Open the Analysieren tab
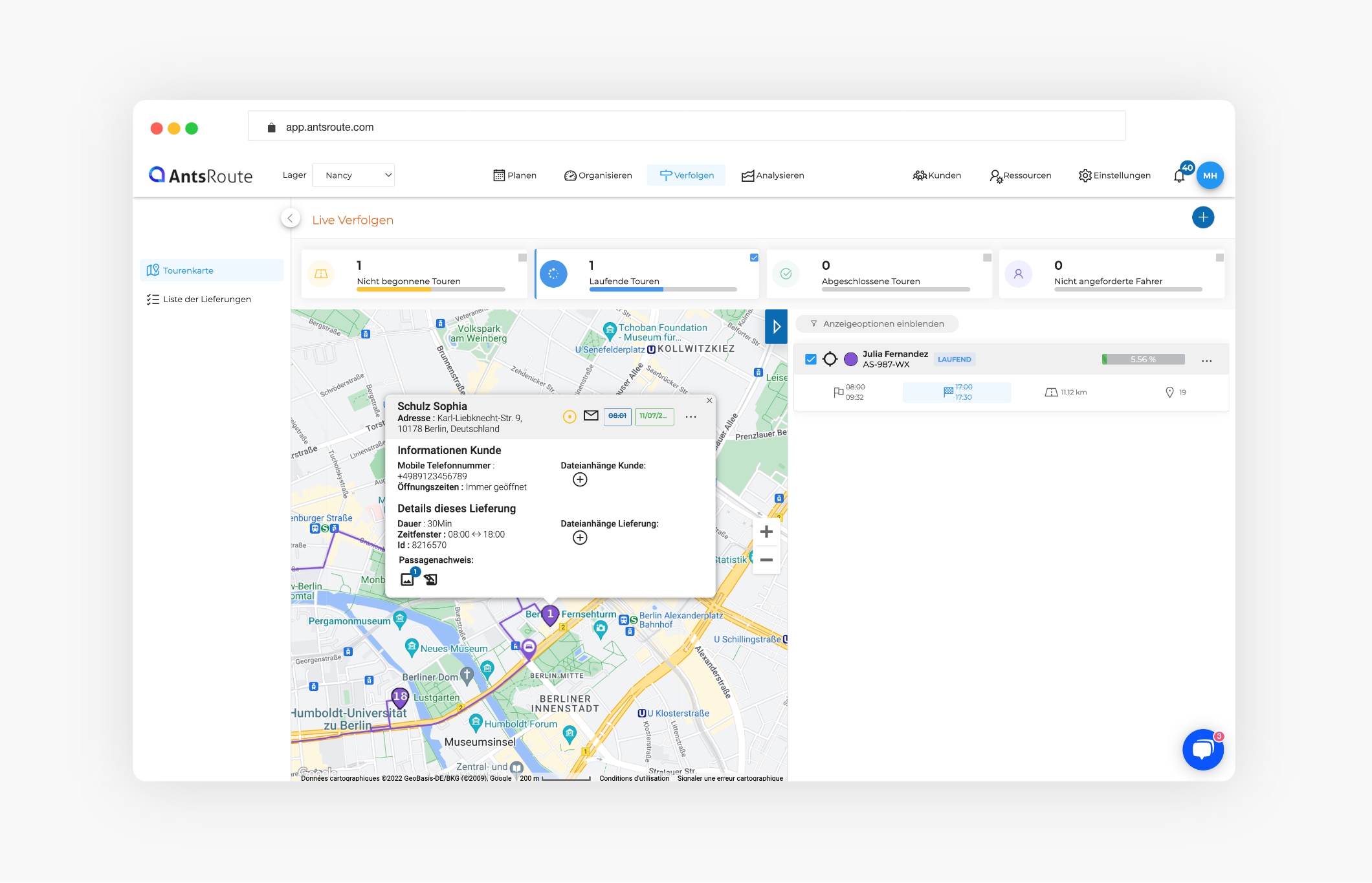Screen dimensions: 1372x883 click(773, 175)
